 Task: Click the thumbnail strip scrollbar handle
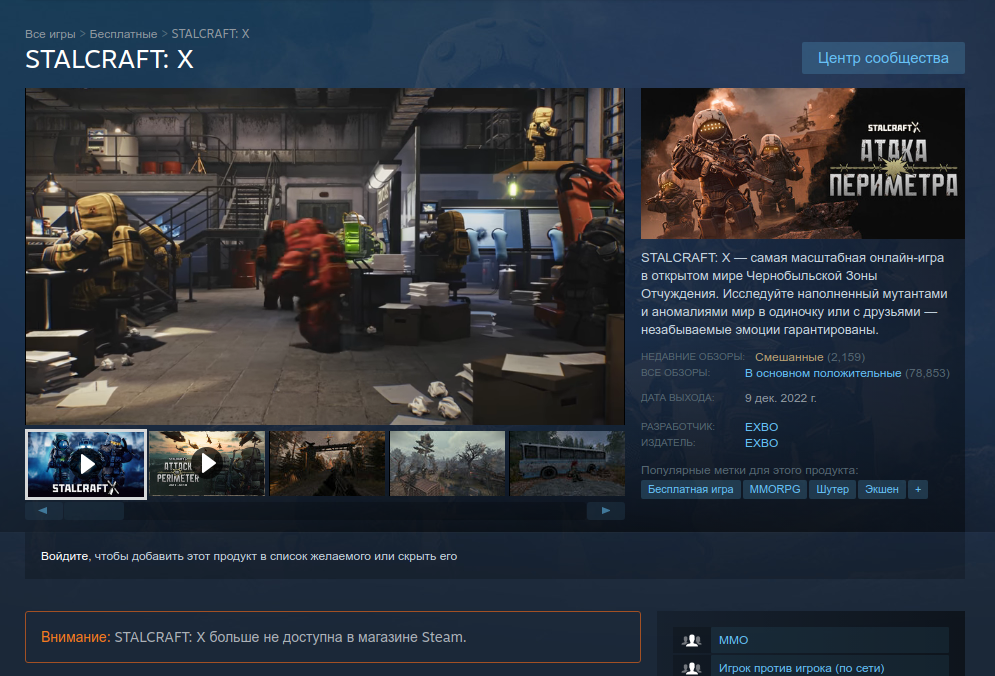[x=94, y=511]
